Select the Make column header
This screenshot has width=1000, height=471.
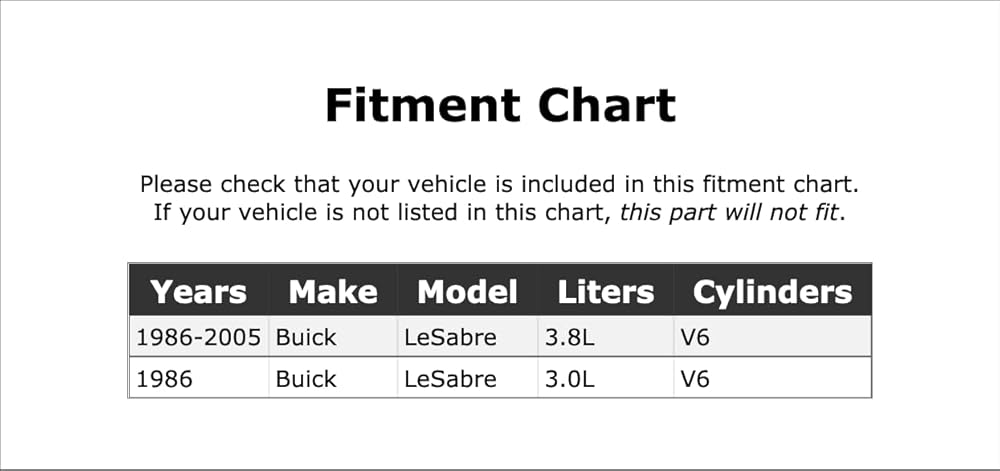pos(333,292)
